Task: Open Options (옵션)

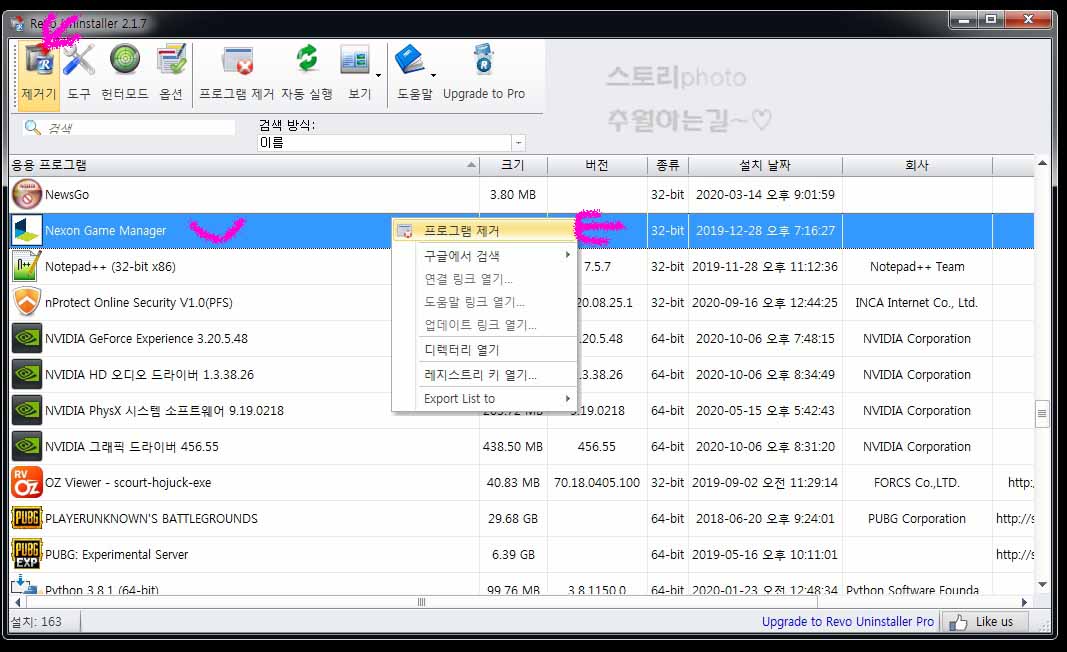Action: point(171,71)
